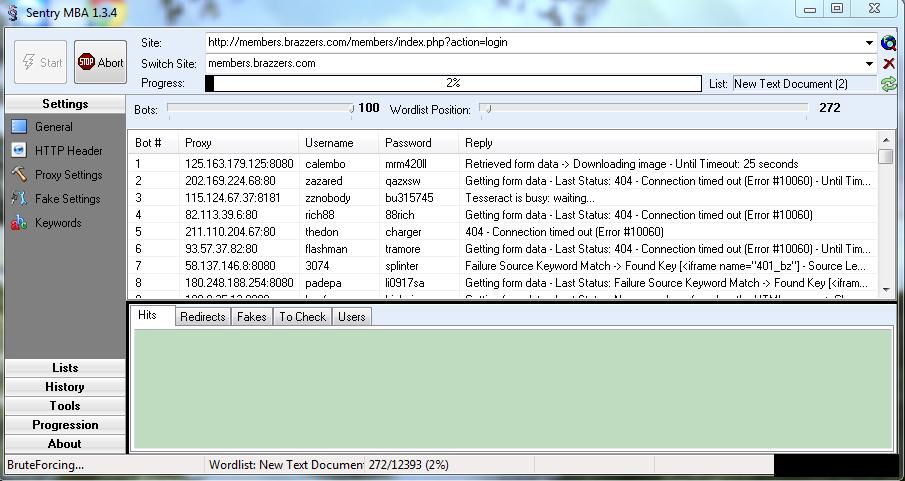The image size is (905, 481).
Task: Open the History section
Action: pyautogui.click(x=65, y=387)
